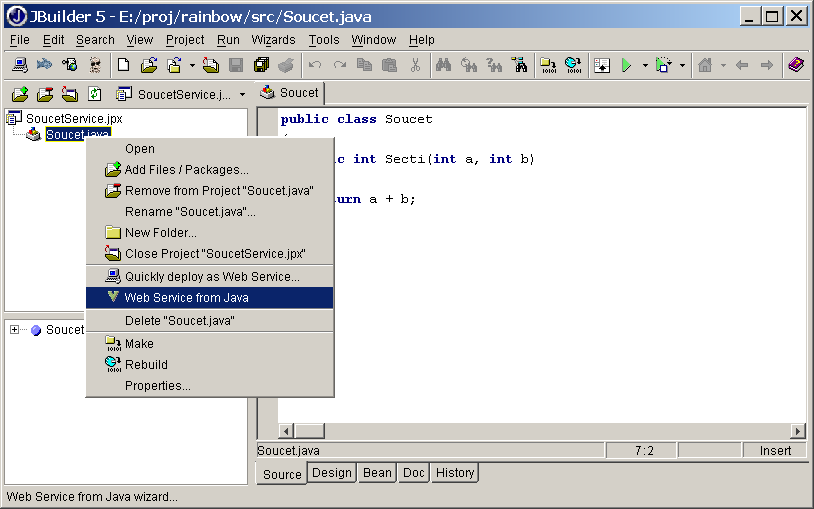814x509 pixels.
Task: Click the Copy toolbar icon
Action: click(364, 65)
